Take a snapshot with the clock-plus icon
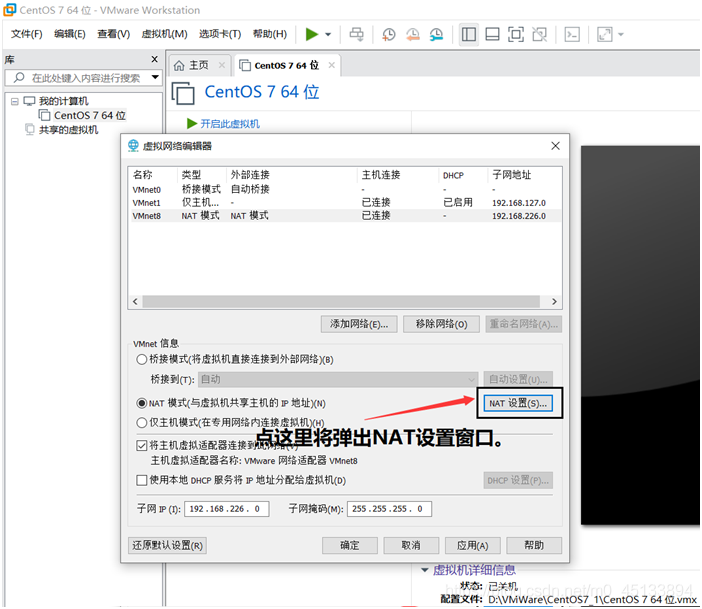 [x=389, y=34]
